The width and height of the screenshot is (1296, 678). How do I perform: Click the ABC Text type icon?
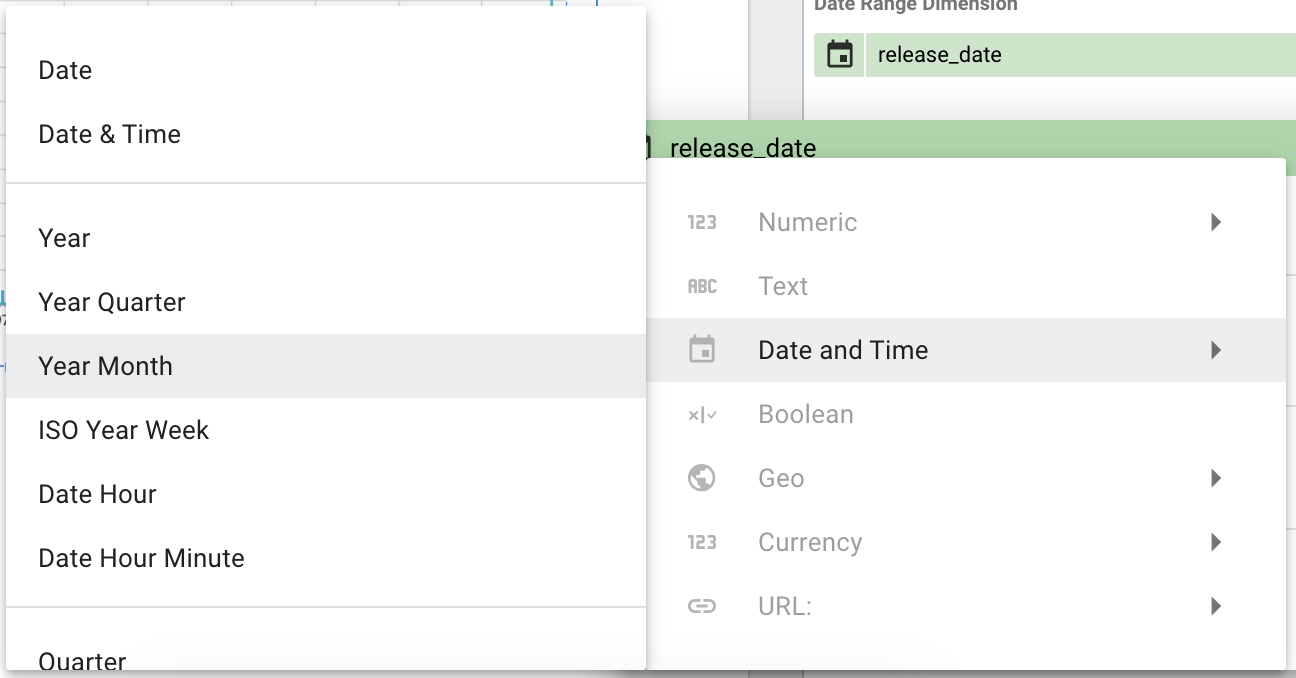click(702, 286)
